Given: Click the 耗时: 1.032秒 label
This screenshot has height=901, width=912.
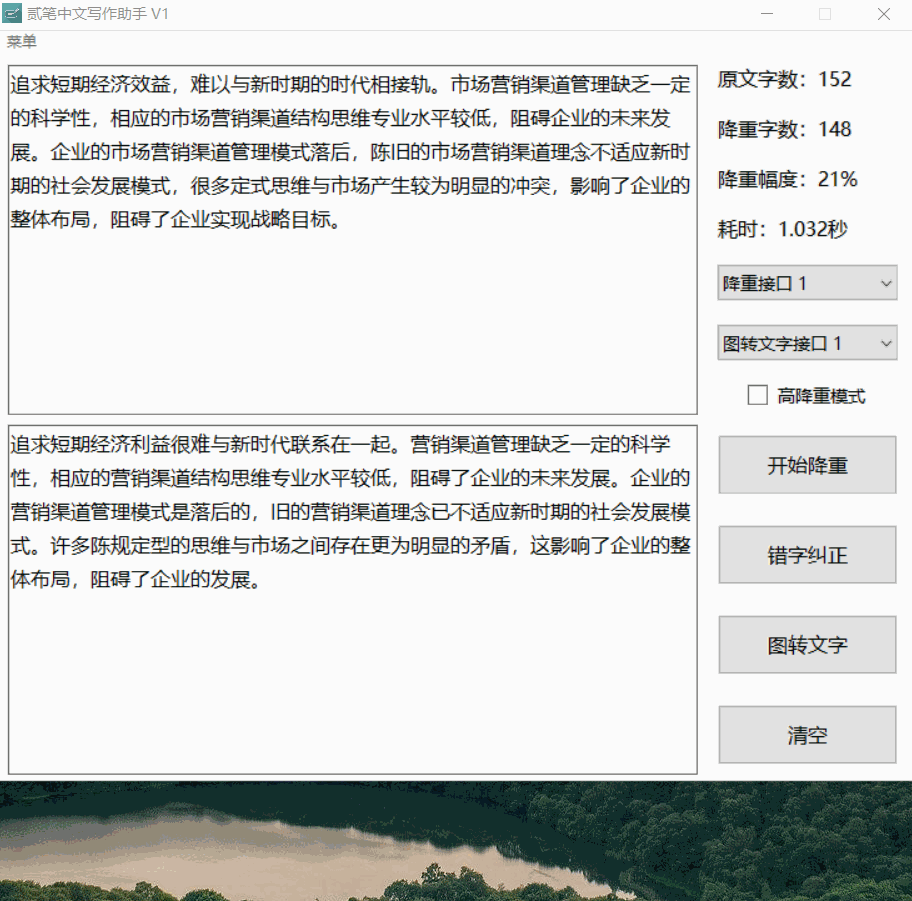Looking at the screenshot, I should (x=782, y=229).
